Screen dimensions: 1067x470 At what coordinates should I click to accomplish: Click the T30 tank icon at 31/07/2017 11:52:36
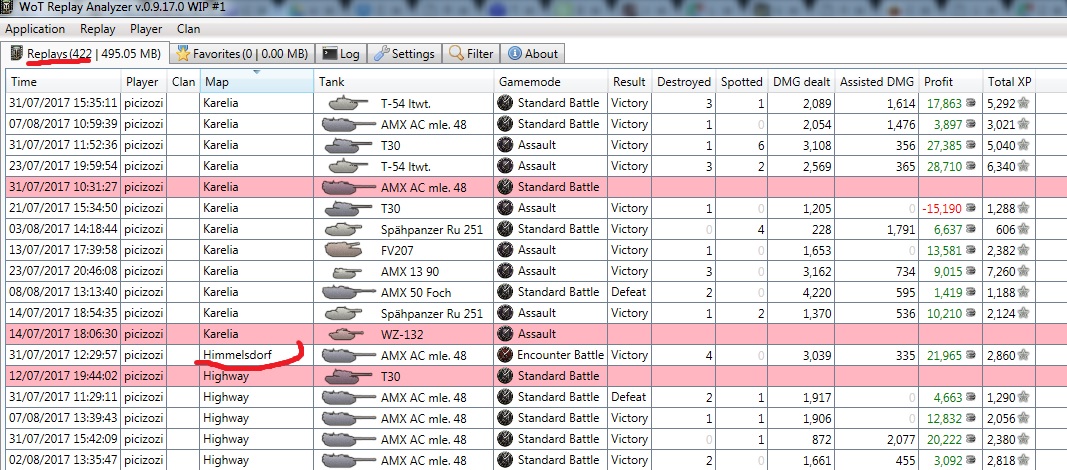click(x=348, y=146)
